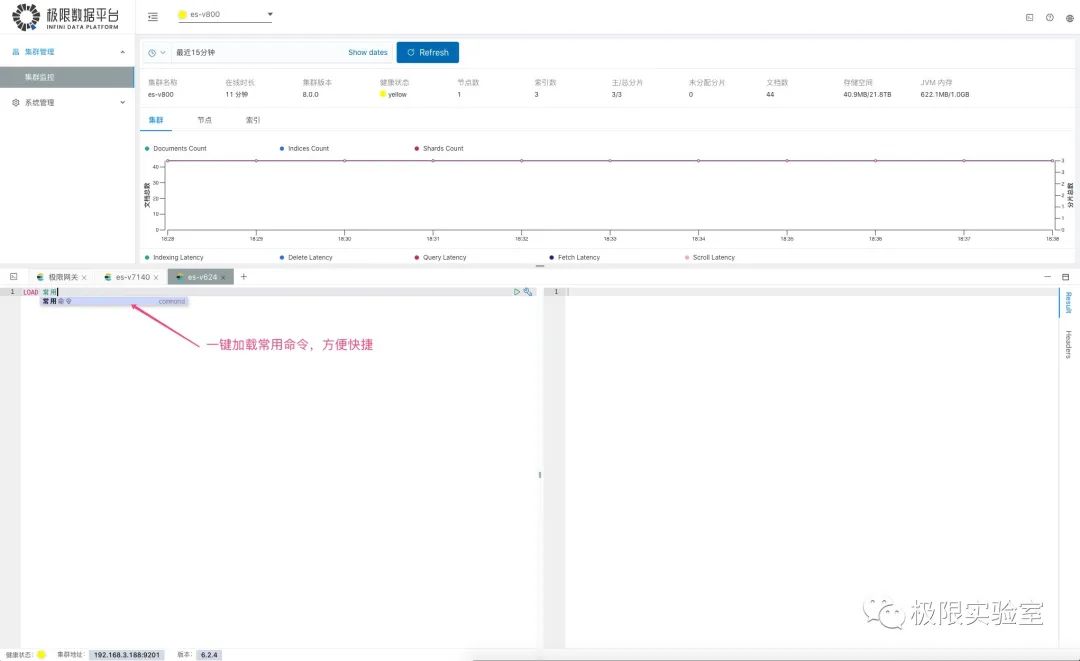Click the yellow health status dot in status bar
Image resolution: width=1080 pixels, height=661 pixels.
coord(41,655)
